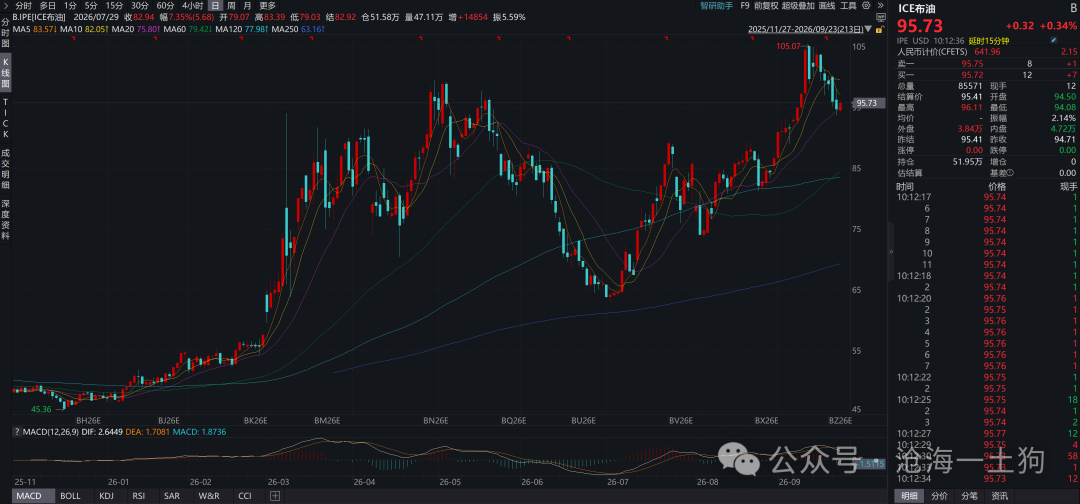Select the 1分 one-minute period

(x=70, y=5)
